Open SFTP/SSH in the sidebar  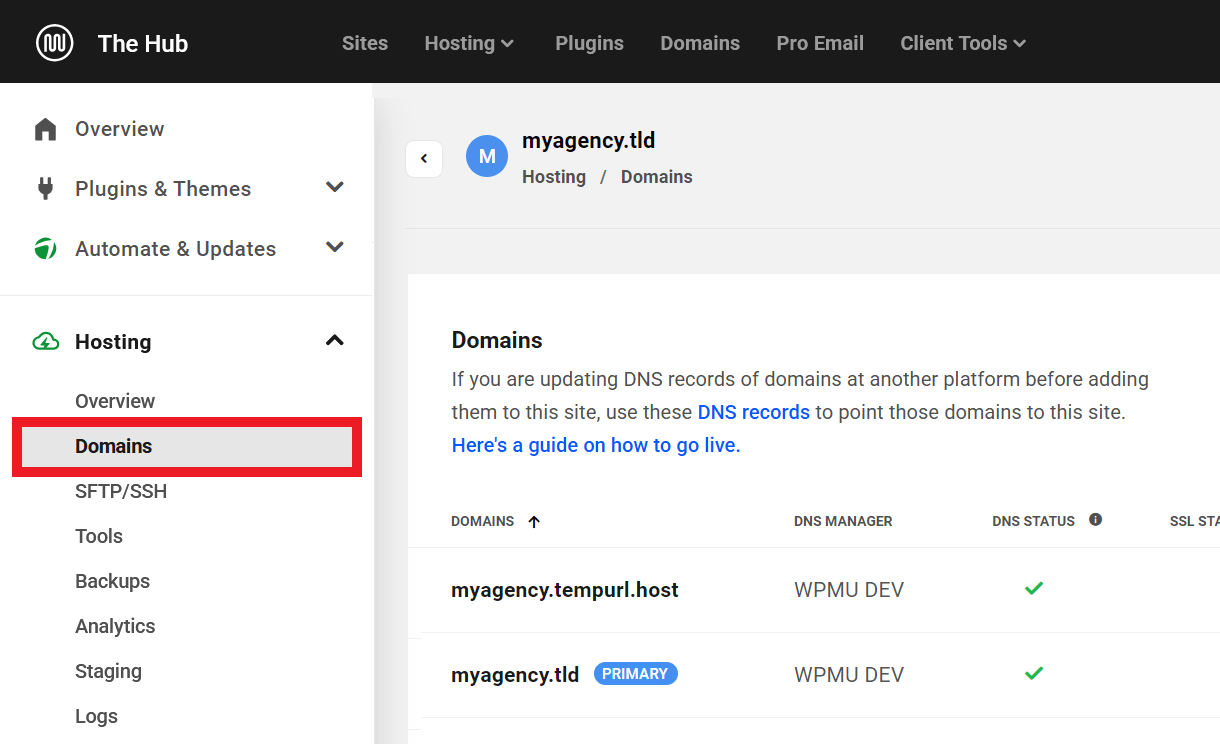tap(121, 492)
